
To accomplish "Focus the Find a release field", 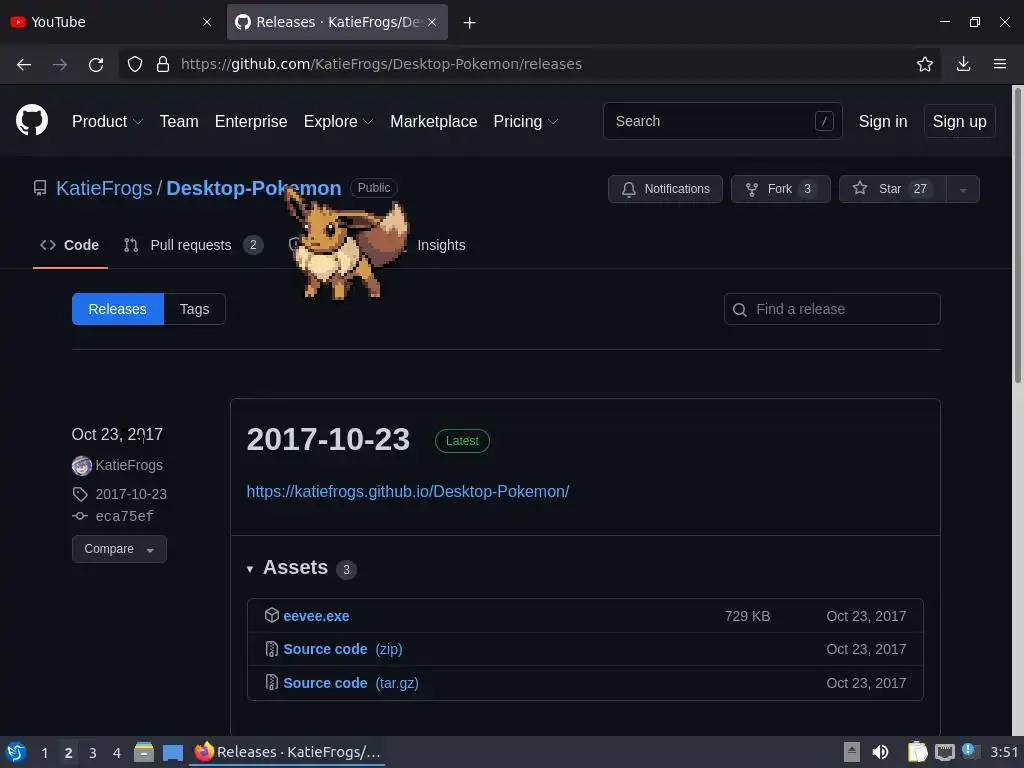I will click(x=832, y=309).
